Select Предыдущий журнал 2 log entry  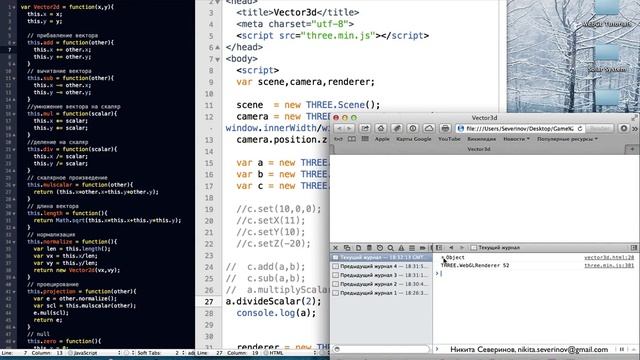point(381,284)
